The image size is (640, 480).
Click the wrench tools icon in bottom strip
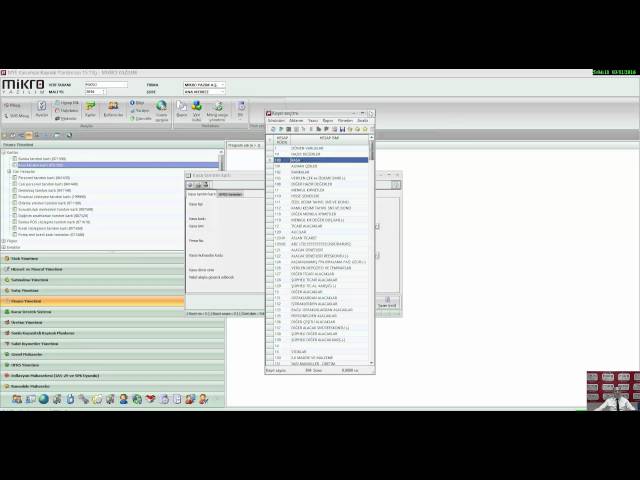pyautogui.click(x=84, y=399)
